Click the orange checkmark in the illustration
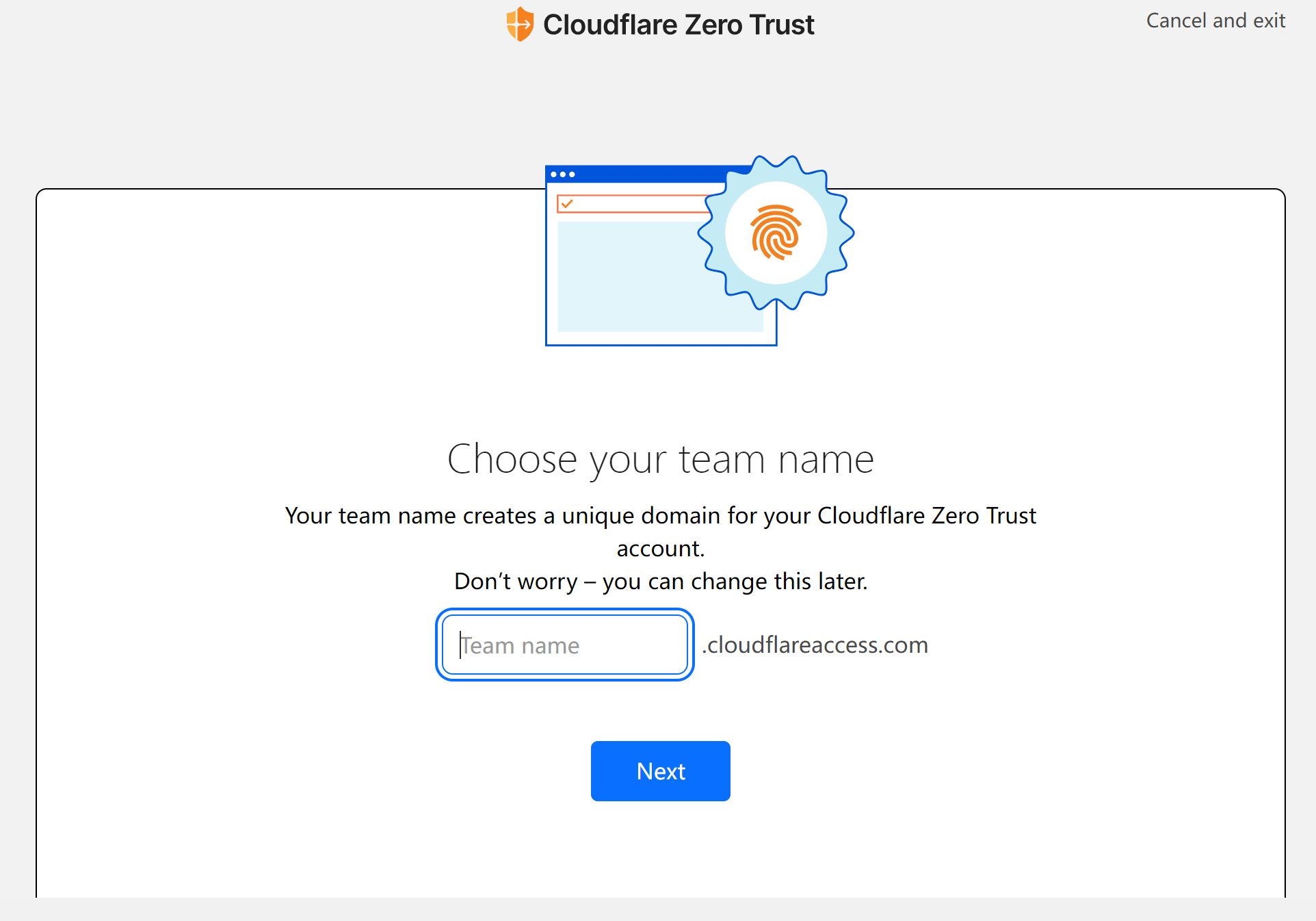Screen dimensions: 1316x921 (x=566, y=203)
